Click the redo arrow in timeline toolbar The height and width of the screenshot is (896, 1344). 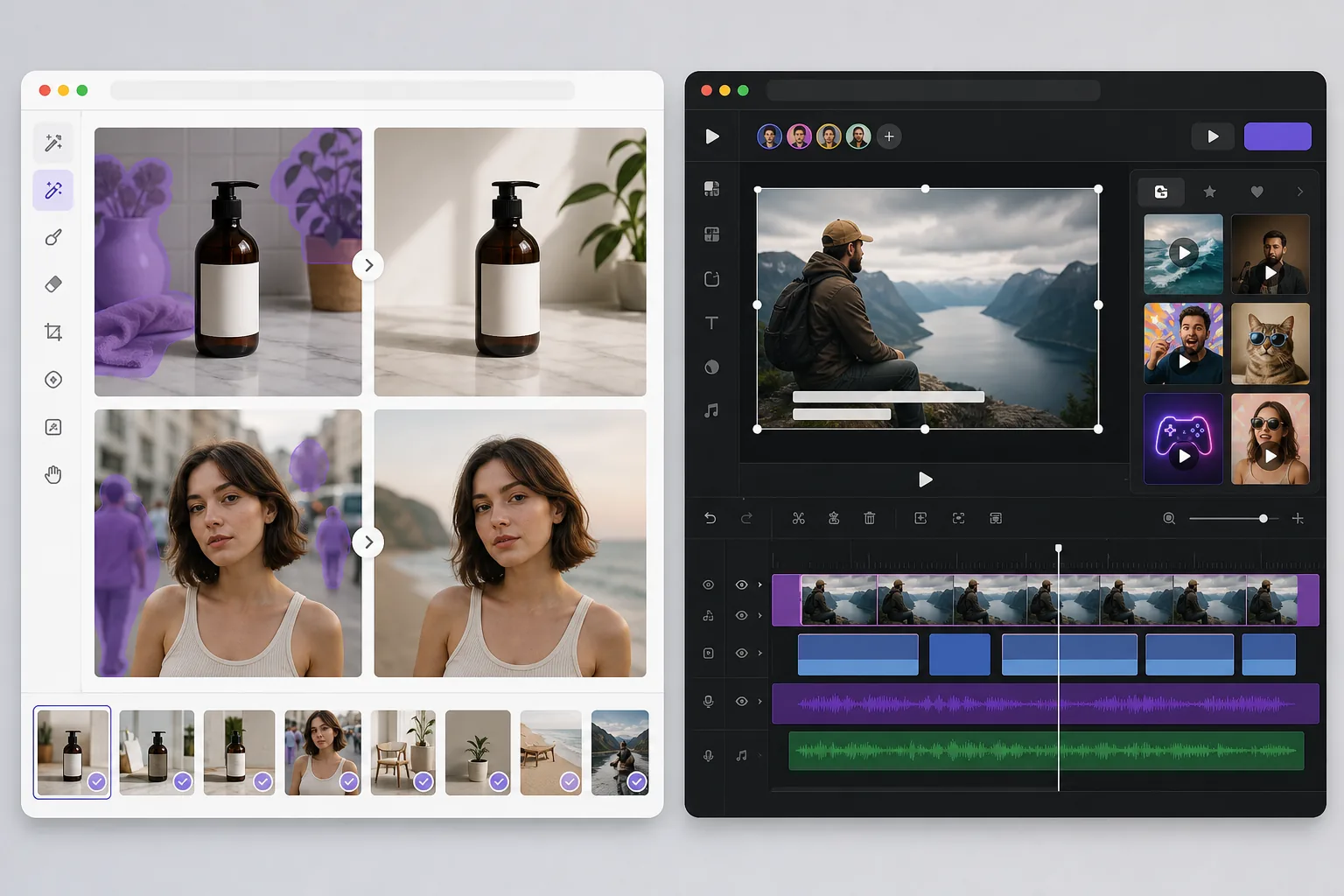(746, 518)
